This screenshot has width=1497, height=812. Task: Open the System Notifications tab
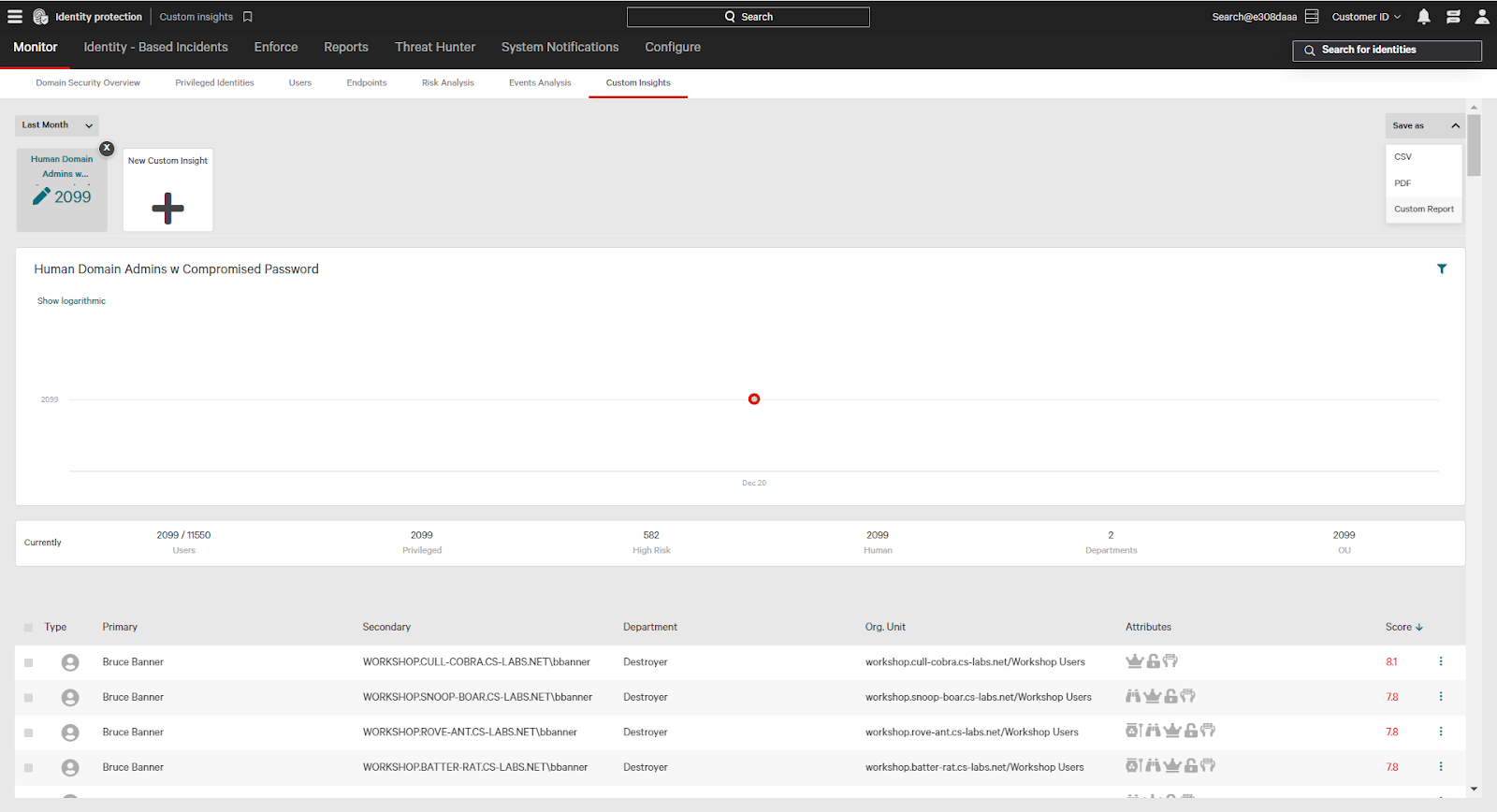[560, 47]
